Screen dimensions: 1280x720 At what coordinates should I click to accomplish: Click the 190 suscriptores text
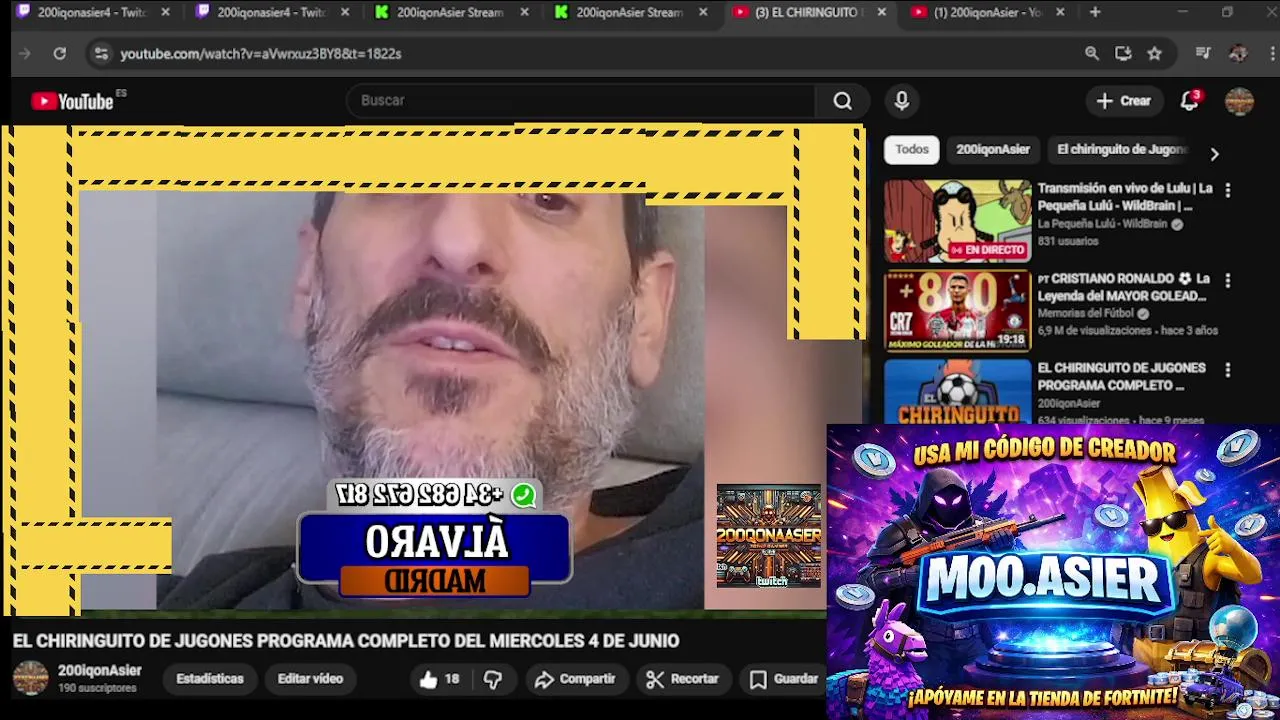point(97,688)
